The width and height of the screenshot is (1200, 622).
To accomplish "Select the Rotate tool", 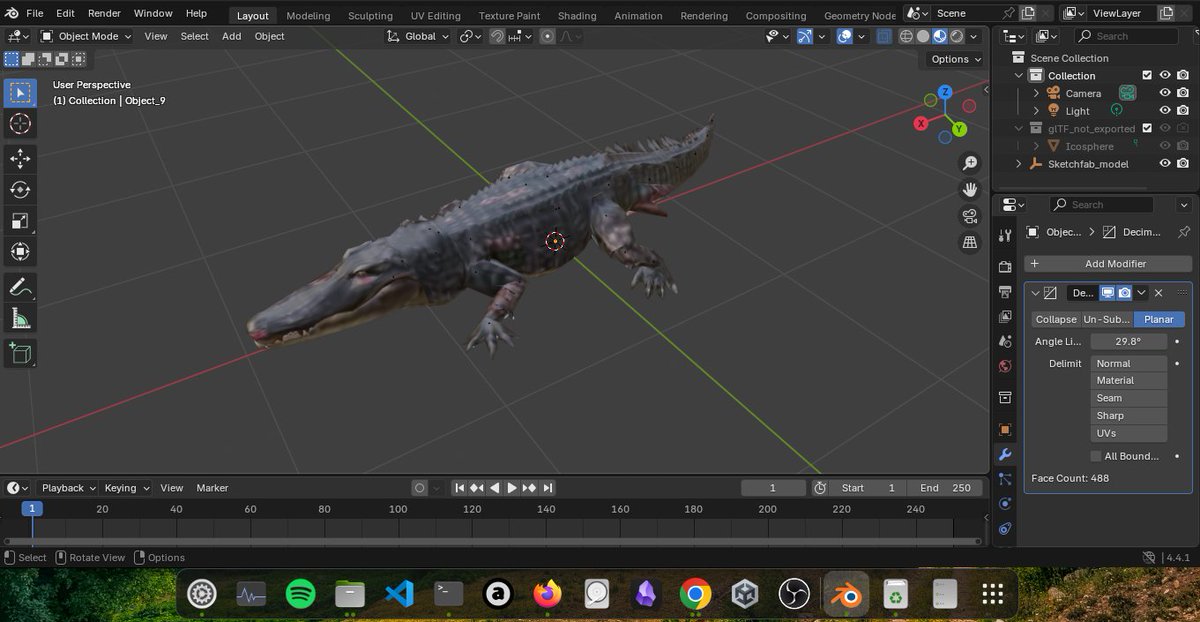I will click(x=20, y=189).
